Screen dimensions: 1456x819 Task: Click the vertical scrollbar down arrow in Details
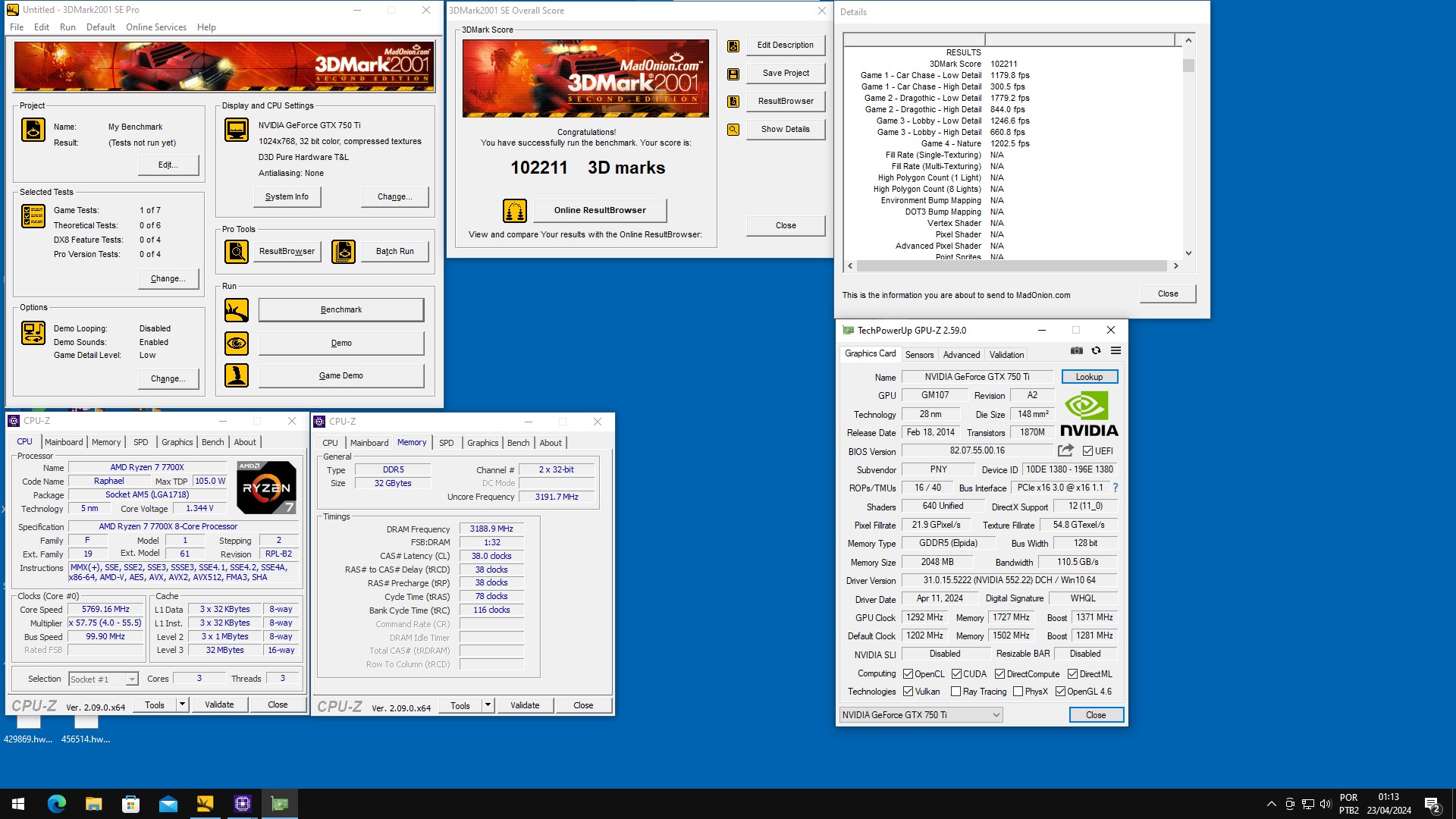(1188, 253)
